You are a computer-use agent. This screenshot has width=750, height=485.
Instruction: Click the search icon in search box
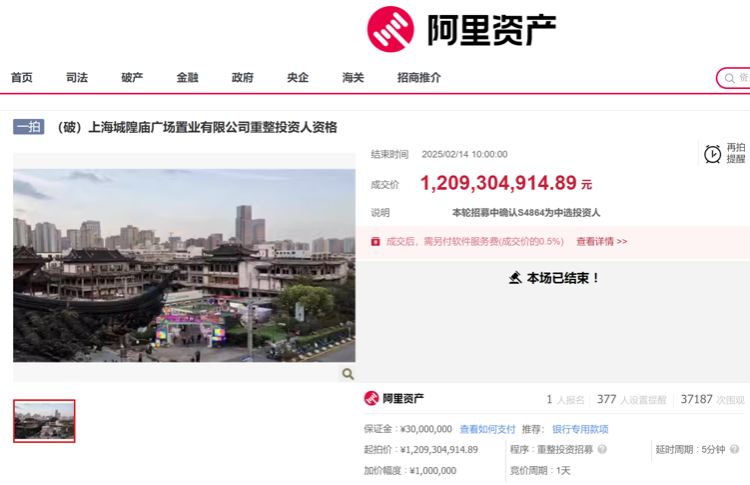(x=729, y=78)
